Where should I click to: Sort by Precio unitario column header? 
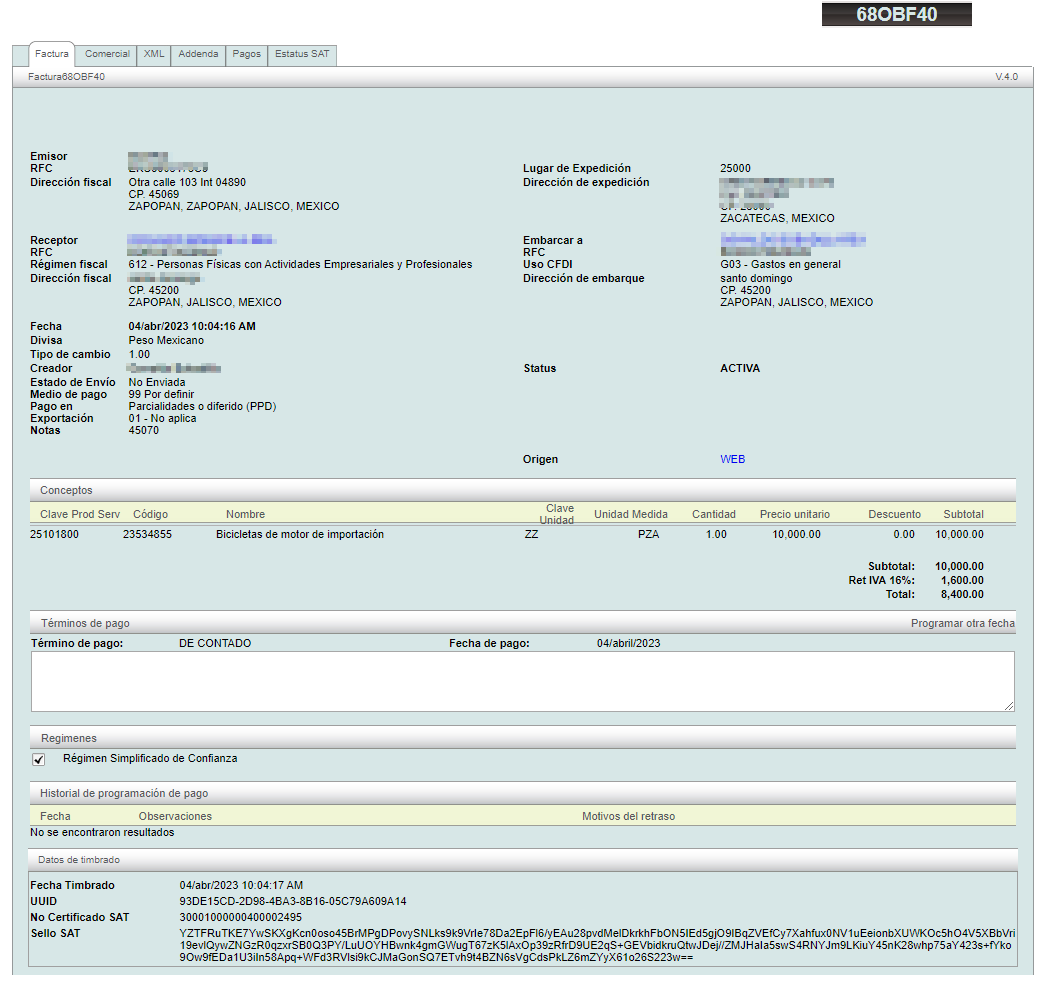pyautogui.click(x=794, y=514)
